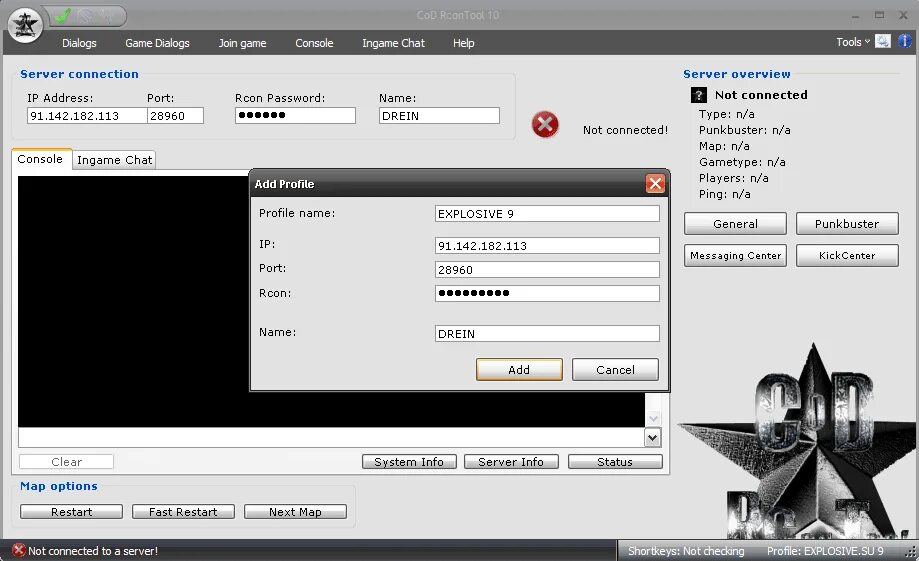This screenshot has width=919, height=561.
Task: Click the Profile name field containing EXPLOSIVE 9
Action: 547,213
